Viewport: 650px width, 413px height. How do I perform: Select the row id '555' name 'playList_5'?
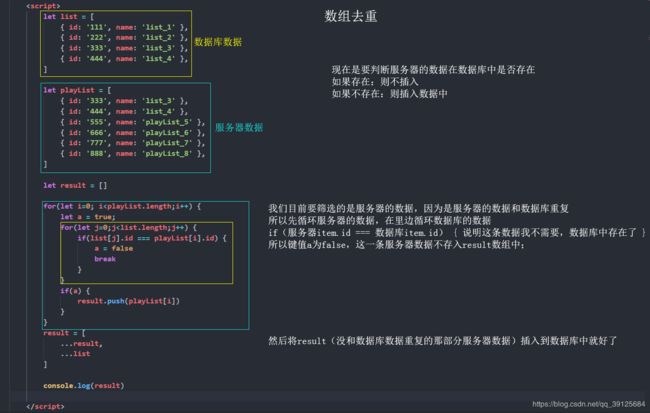133,122
